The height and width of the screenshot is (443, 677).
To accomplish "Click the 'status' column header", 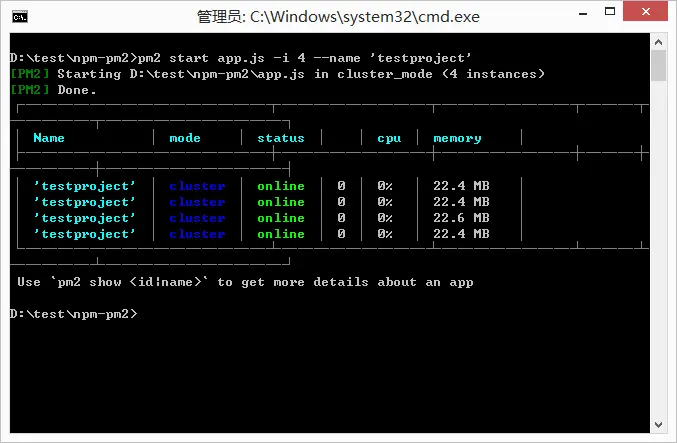I will (x=281, y=138).
